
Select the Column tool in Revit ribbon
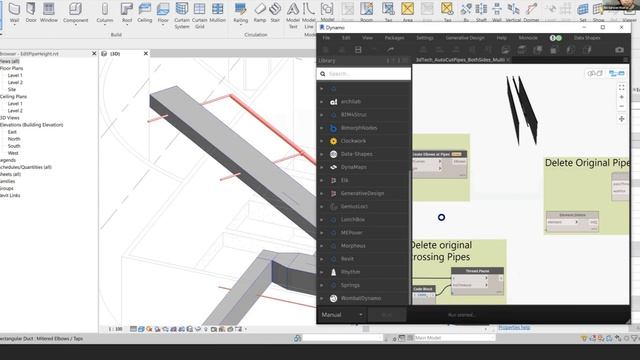click(x=105, y=12)
